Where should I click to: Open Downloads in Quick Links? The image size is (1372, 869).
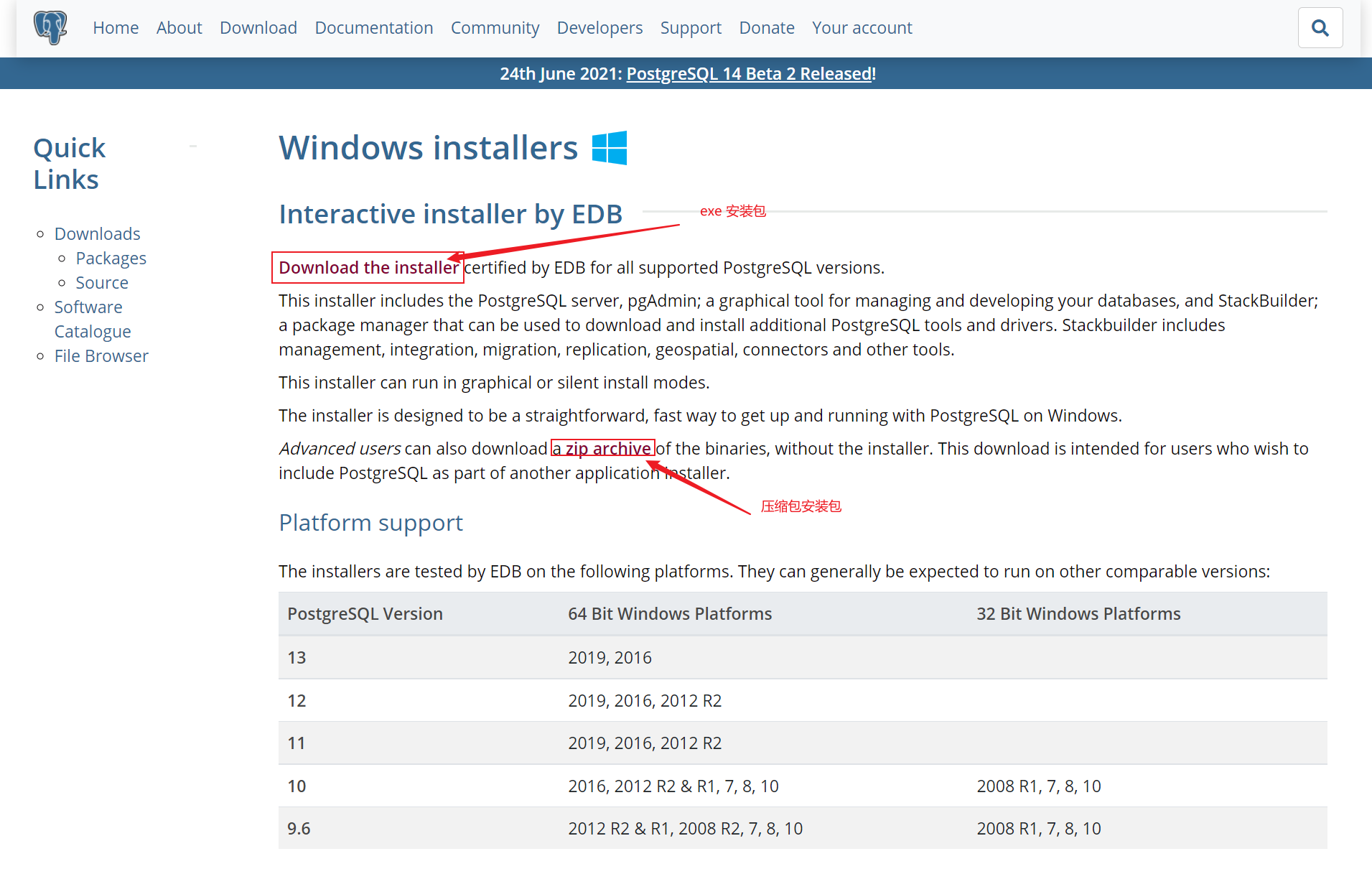(98, 234)
